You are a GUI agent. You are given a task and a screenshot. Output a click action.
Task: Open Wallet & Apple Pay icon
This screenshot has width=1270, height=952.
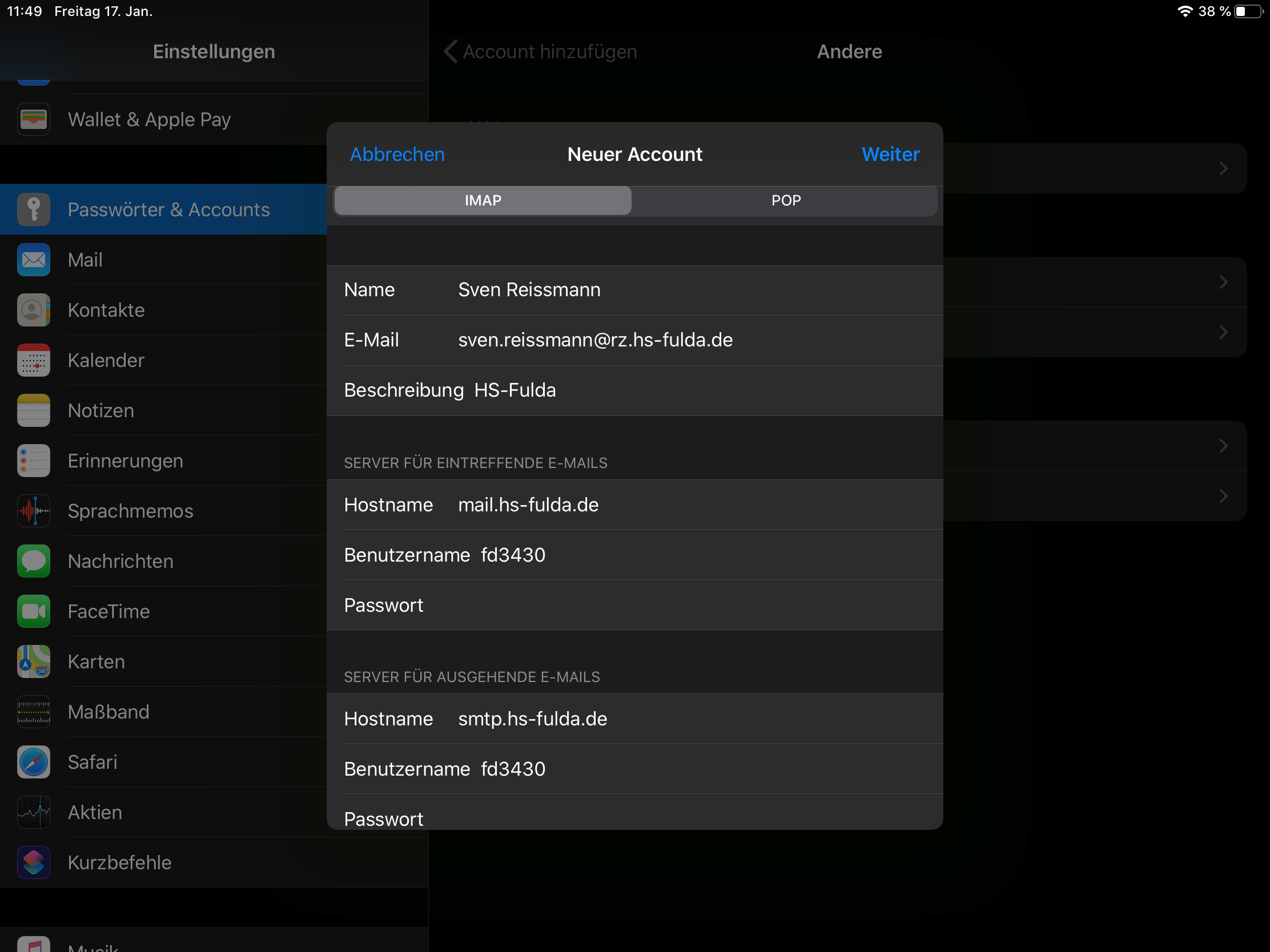(33, 119)
